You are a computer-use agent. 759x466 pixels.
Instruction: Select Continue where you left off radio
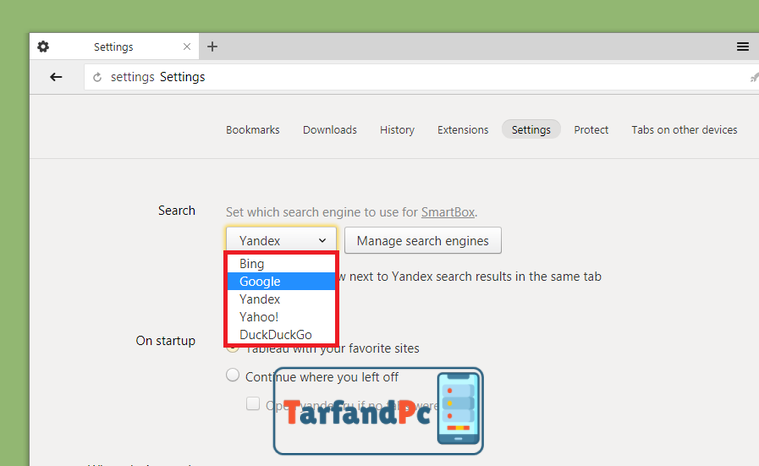tap(233, 375)
